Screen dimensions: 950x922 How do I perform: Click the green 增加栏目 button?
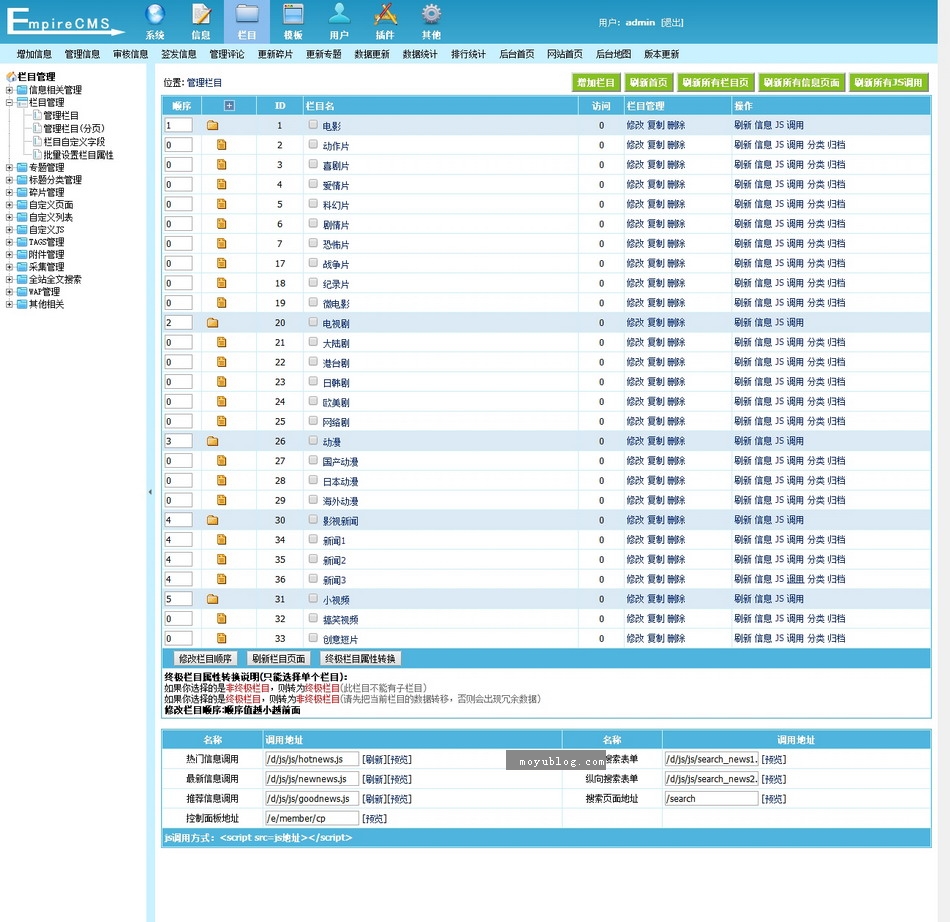596,82
